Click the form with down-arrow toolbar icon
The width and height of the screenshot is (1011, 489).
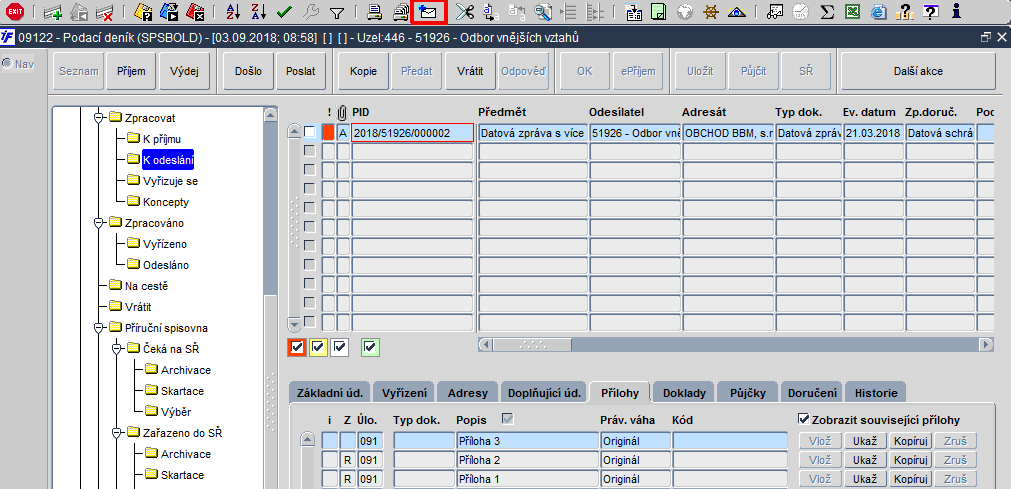click(x=634, y=11)
